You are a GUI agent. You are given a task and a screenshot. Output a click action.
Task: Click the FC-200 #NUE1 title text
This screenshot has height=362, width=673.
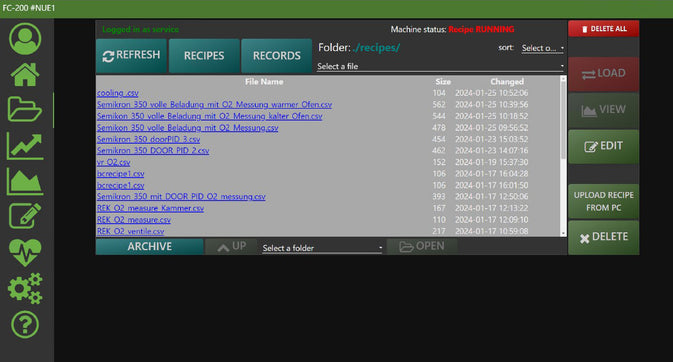[28, 8]
